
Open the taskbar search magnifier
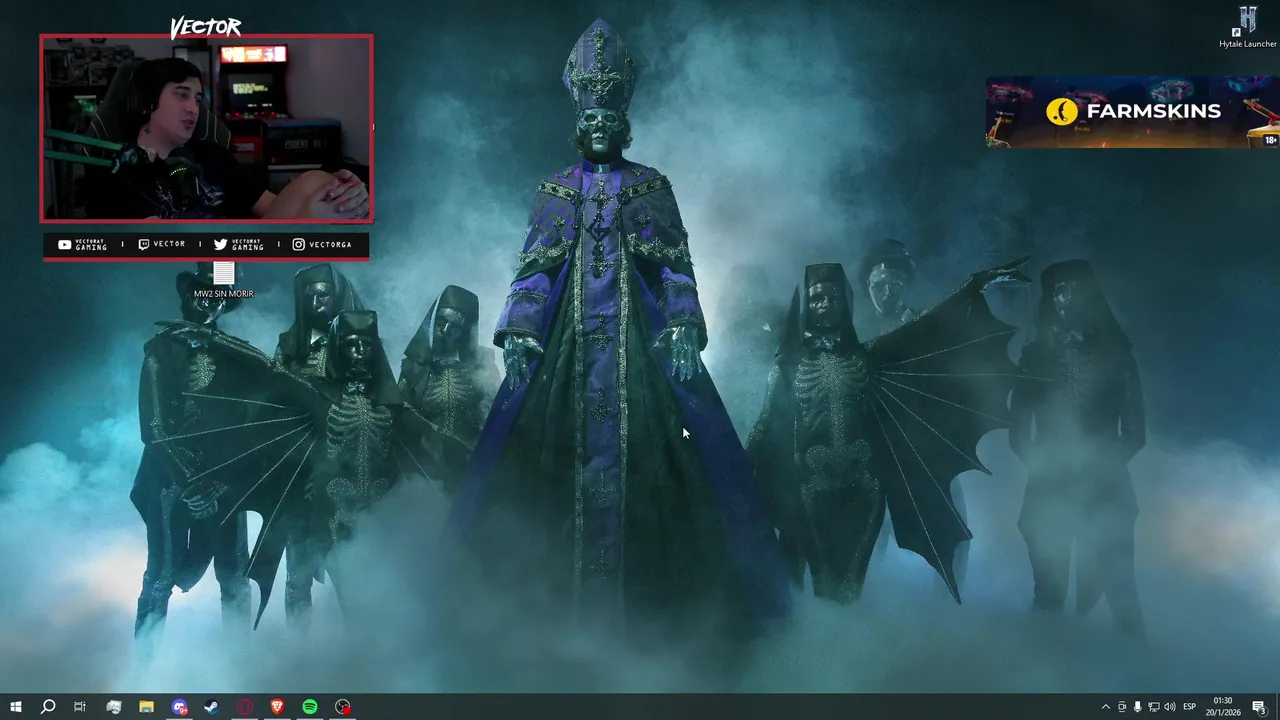click(48, 707)
